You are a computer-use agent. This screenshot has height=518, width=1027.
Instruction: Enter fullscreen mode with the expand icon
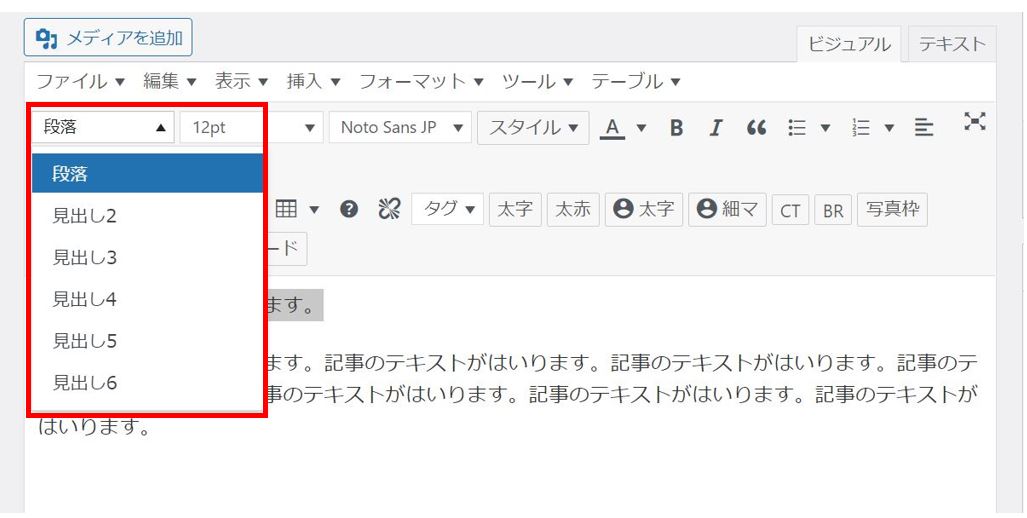[974, 122]
